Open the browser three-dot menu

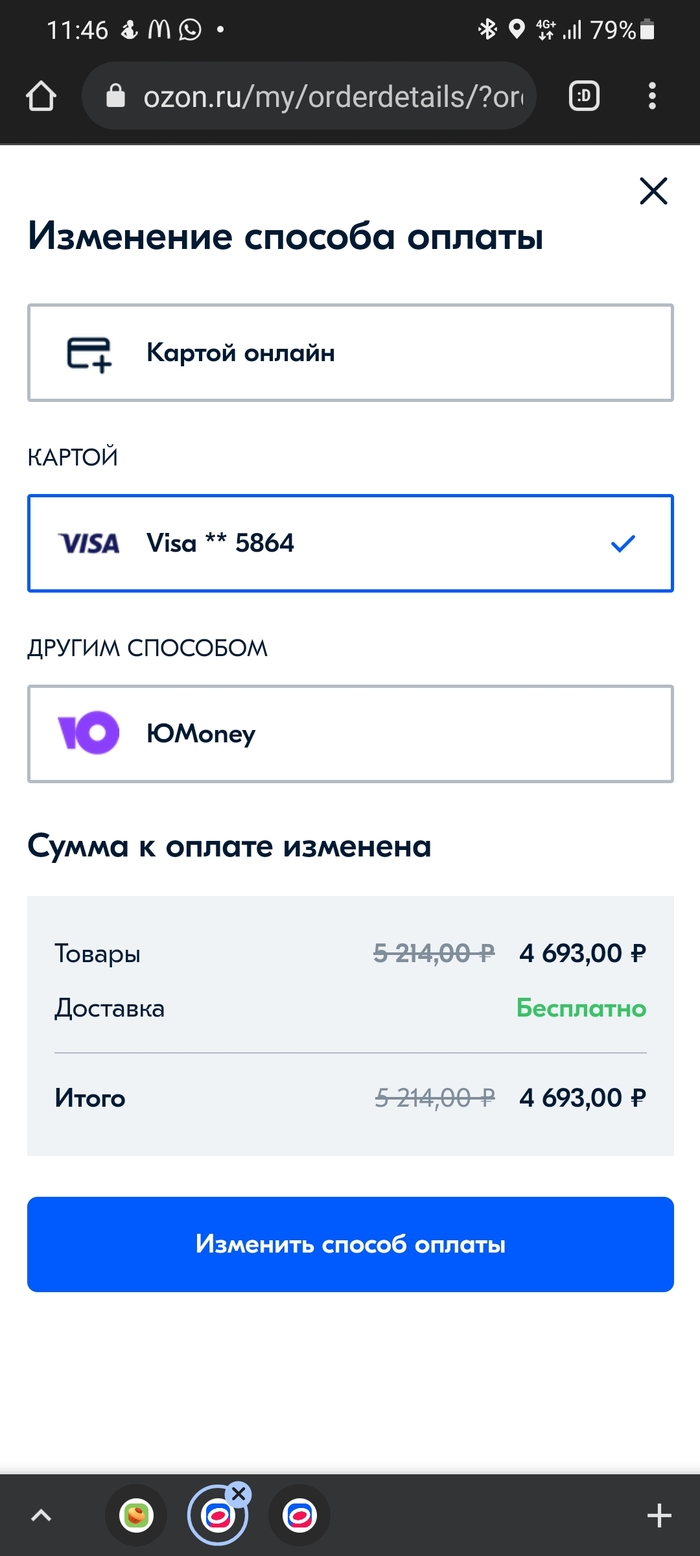(652, 96)
